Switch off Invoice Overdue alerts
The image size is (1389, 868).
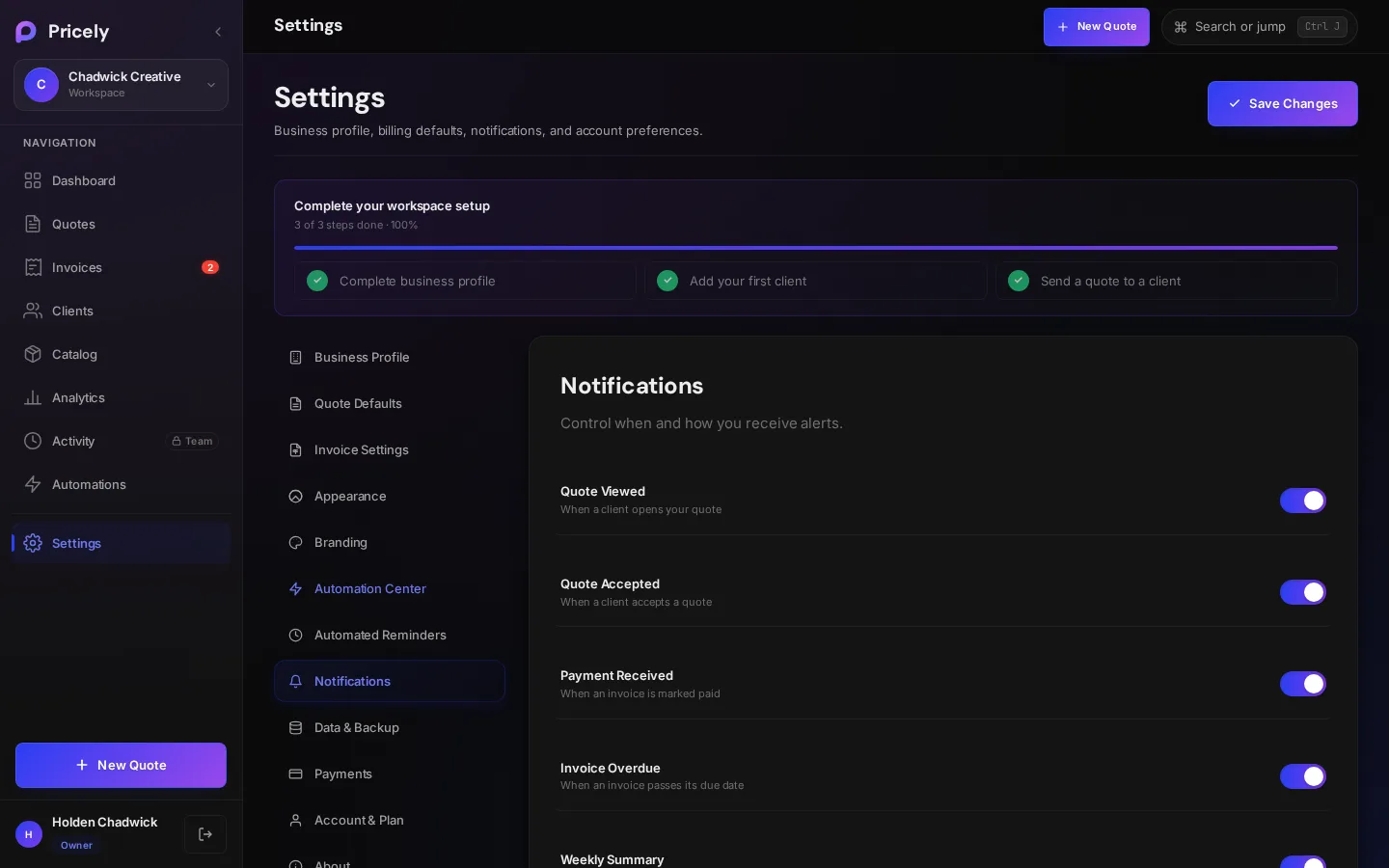coord(1303,776)
